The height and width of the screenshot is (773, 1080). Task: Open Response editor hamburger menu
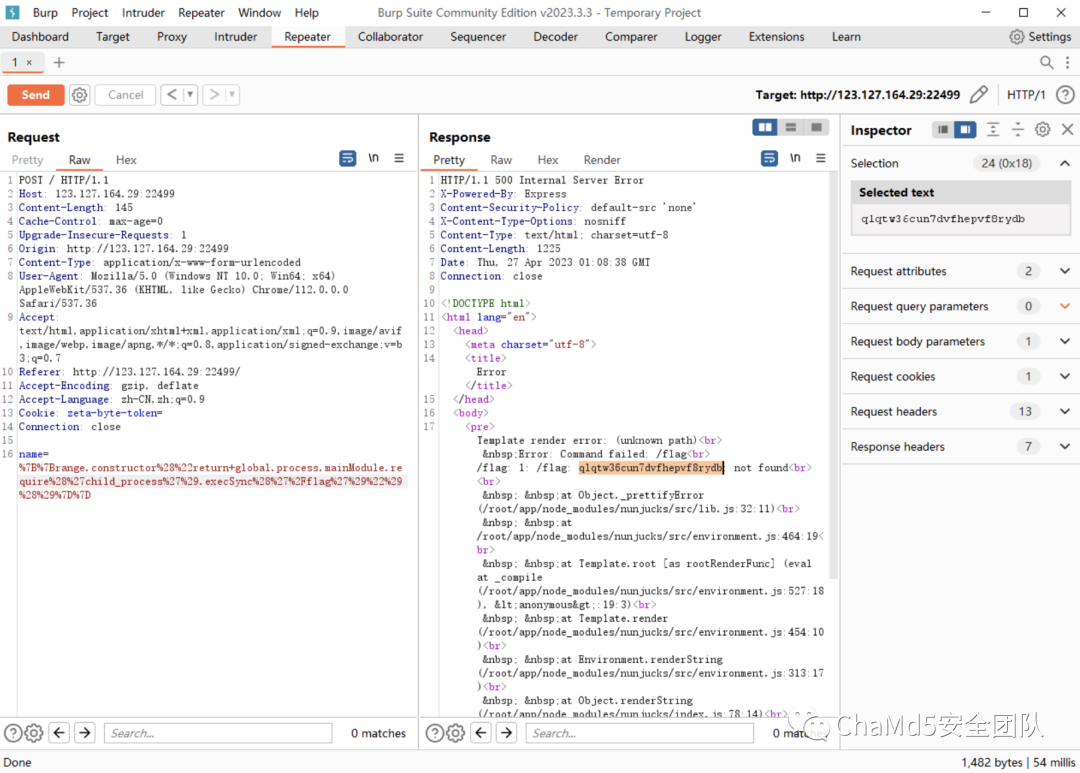820,158
